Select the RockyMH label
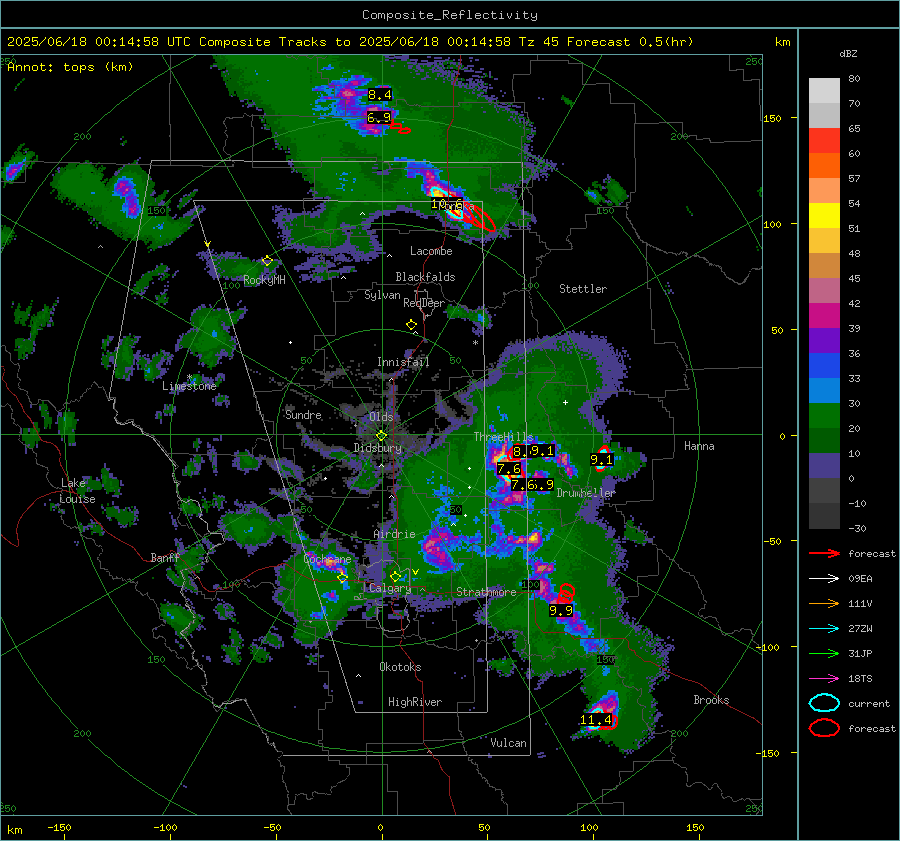 (264, 280)
